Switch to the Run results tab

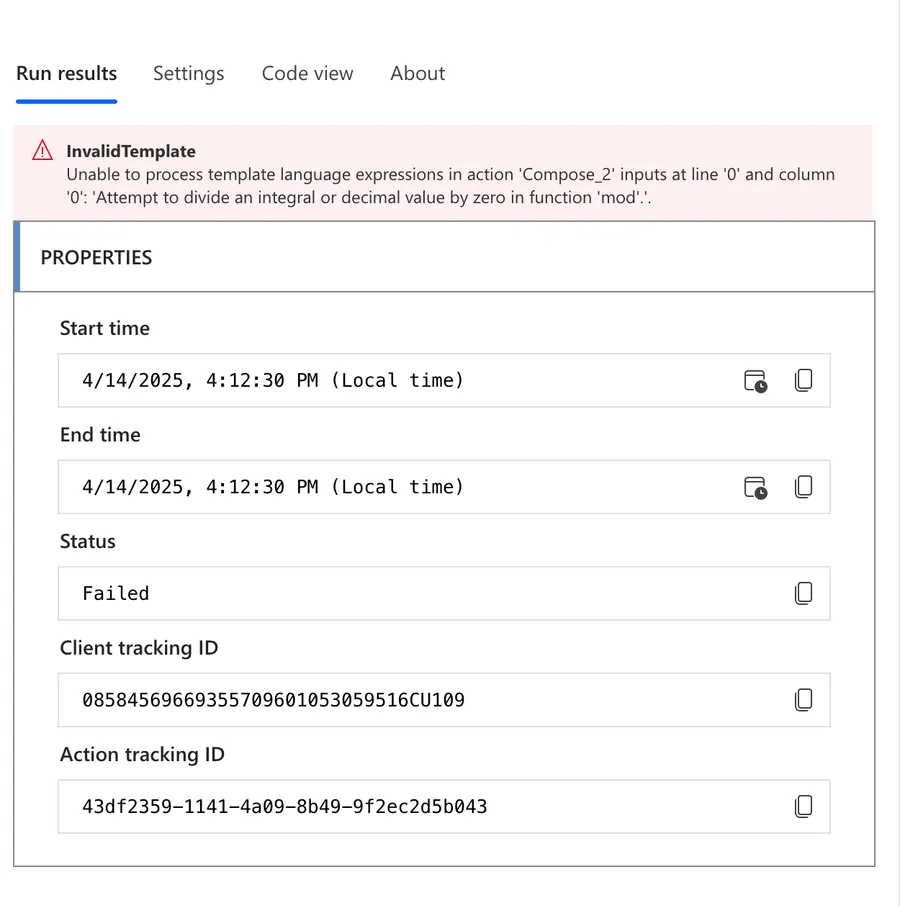(x=66, y=74)
